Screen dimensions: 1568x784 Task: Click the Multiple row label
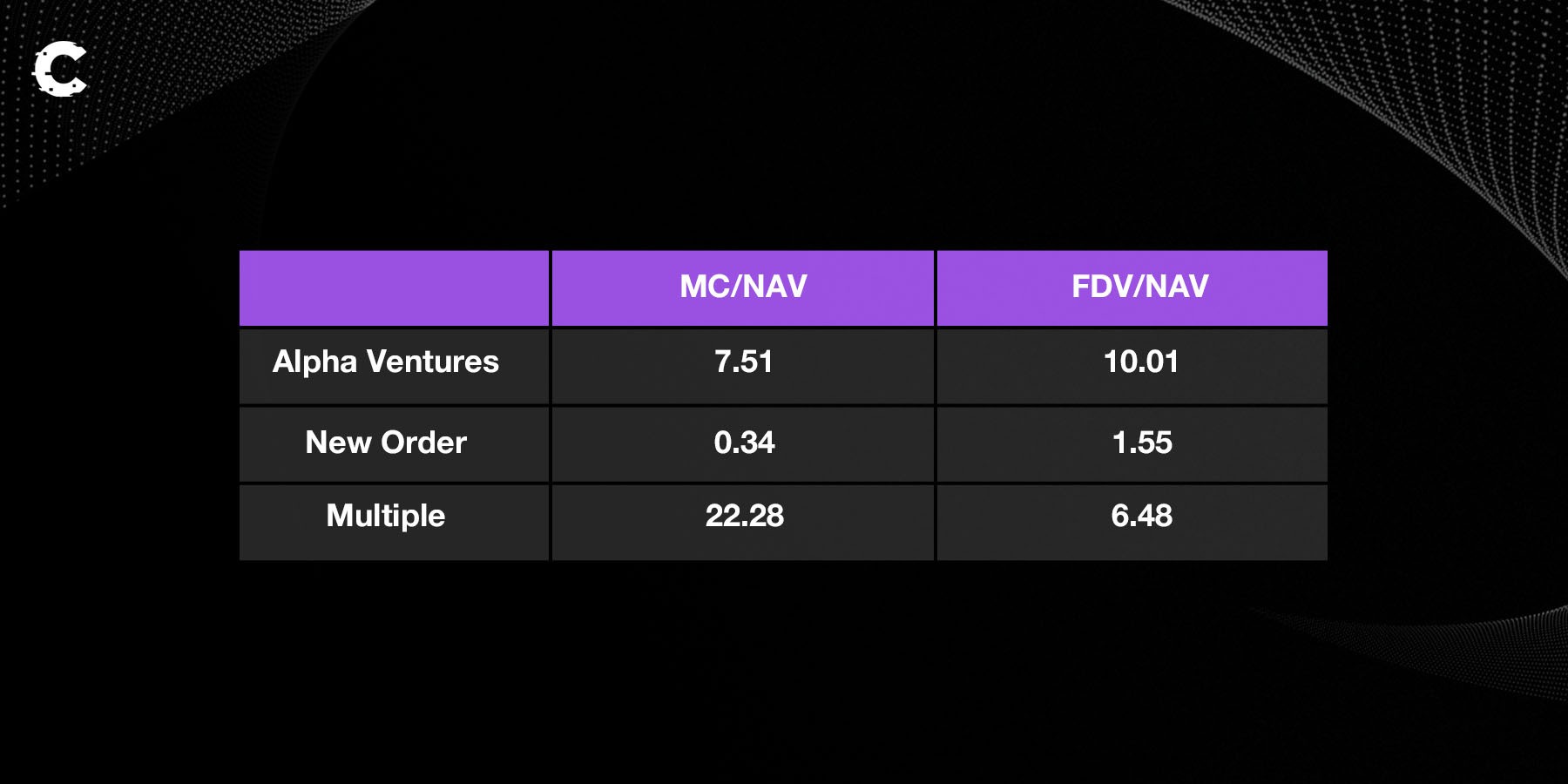coord(385,516)
